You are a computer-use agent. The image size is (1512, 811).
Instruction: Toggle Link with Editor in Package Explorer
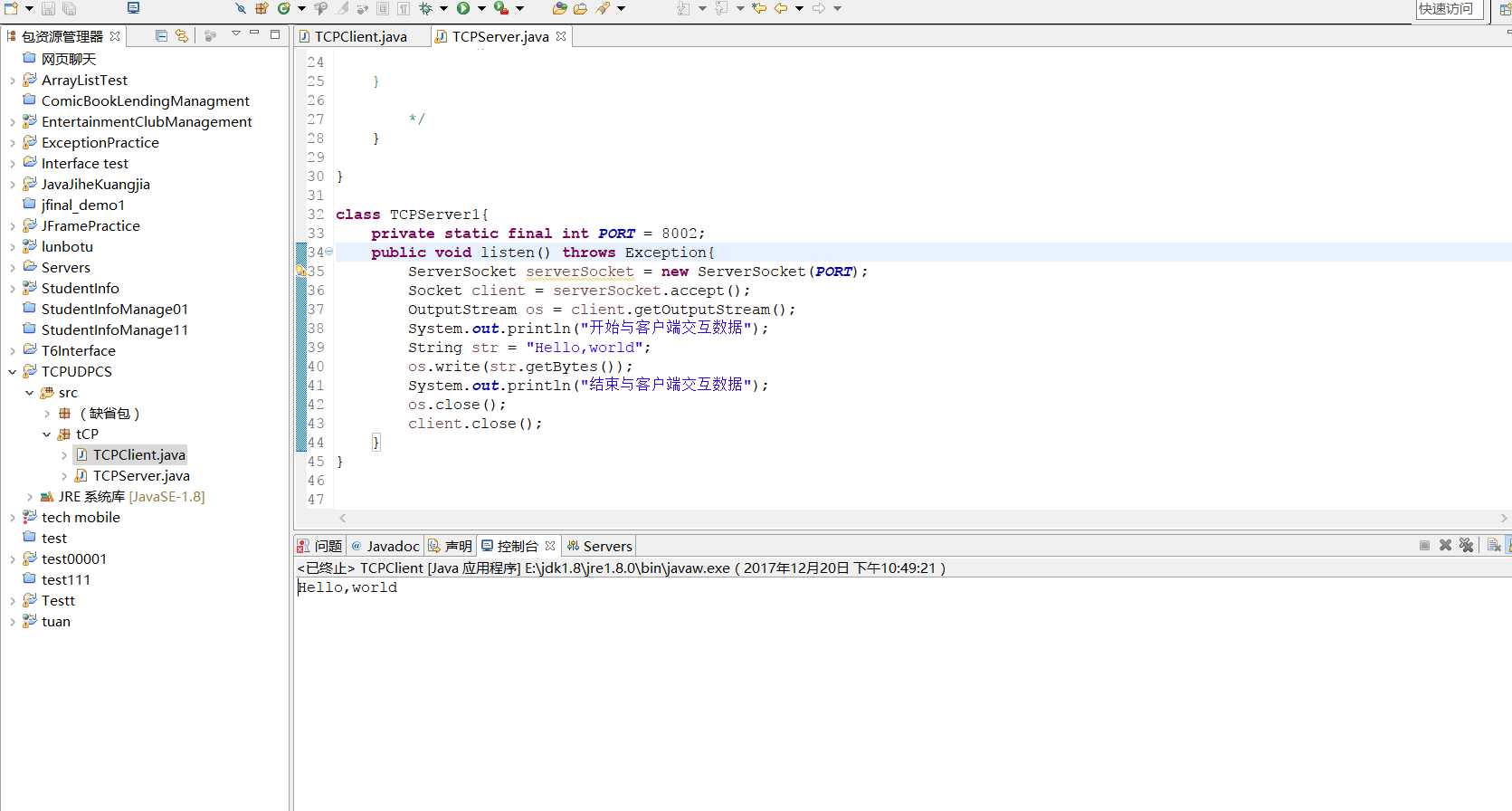(x=182, y=35)
